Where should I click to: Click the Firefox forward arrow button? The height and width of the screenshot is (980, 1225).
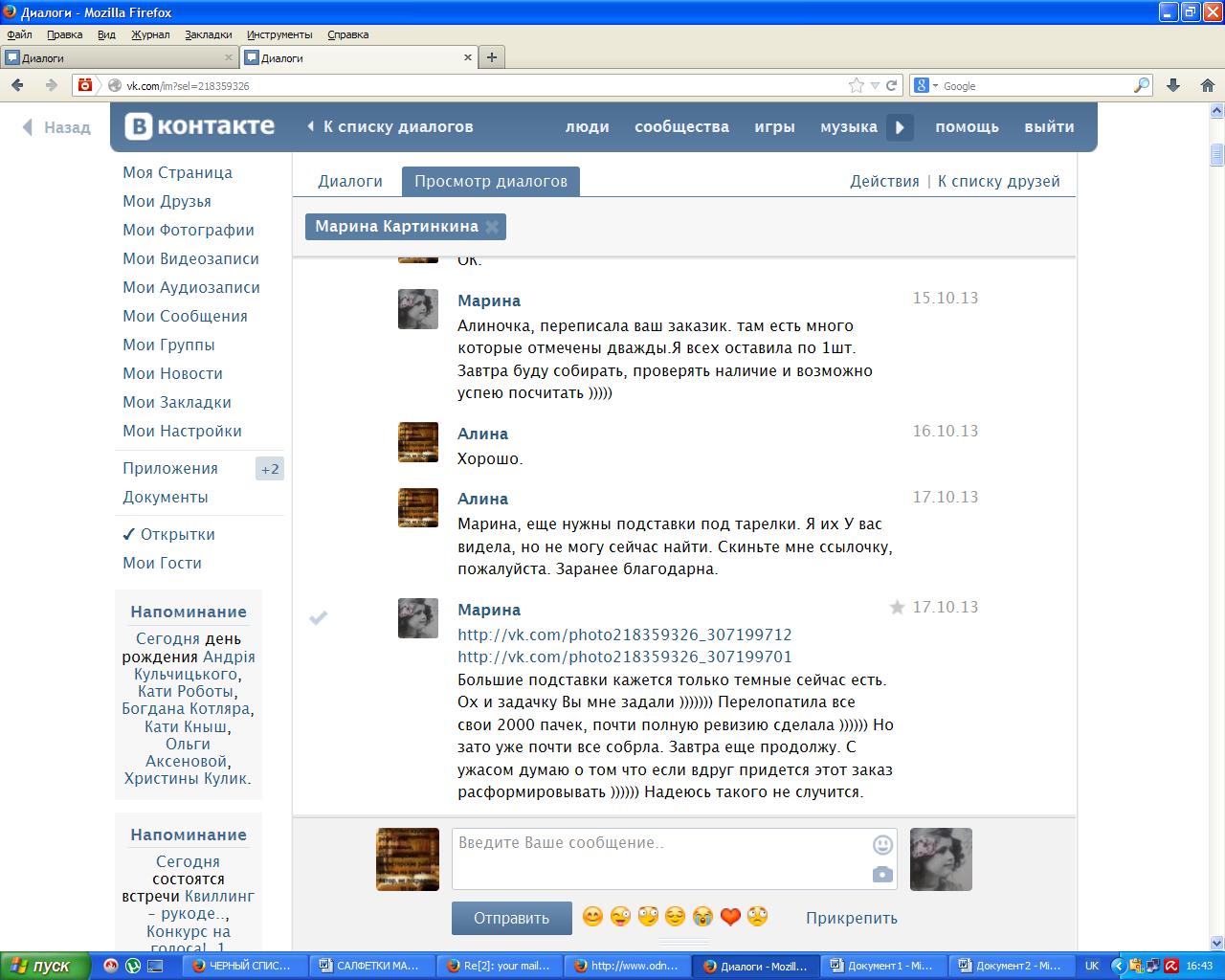(x=51, y=85)
